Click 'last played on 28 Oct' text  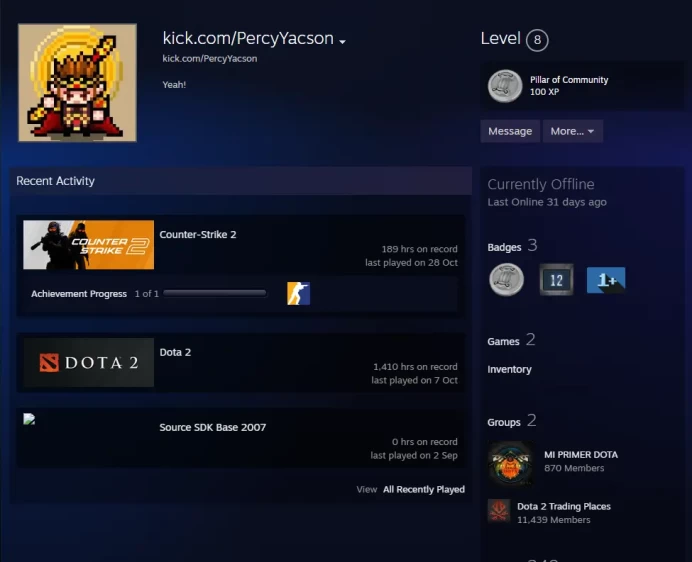(411, 263)
